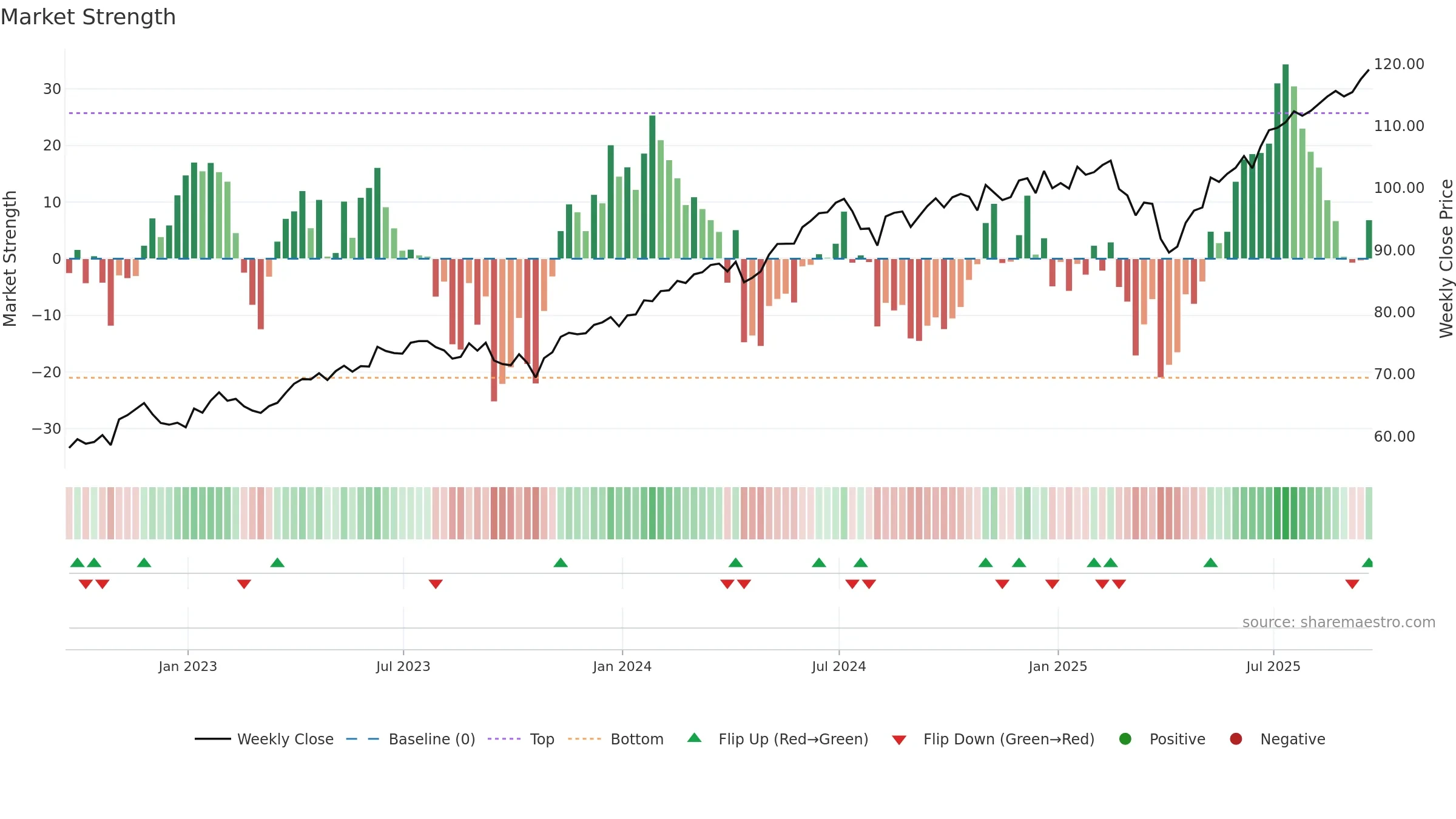Viewport: 1456px width, 819px height.
Task: Click the 30 left axis tick label
Action: point(52,89)
